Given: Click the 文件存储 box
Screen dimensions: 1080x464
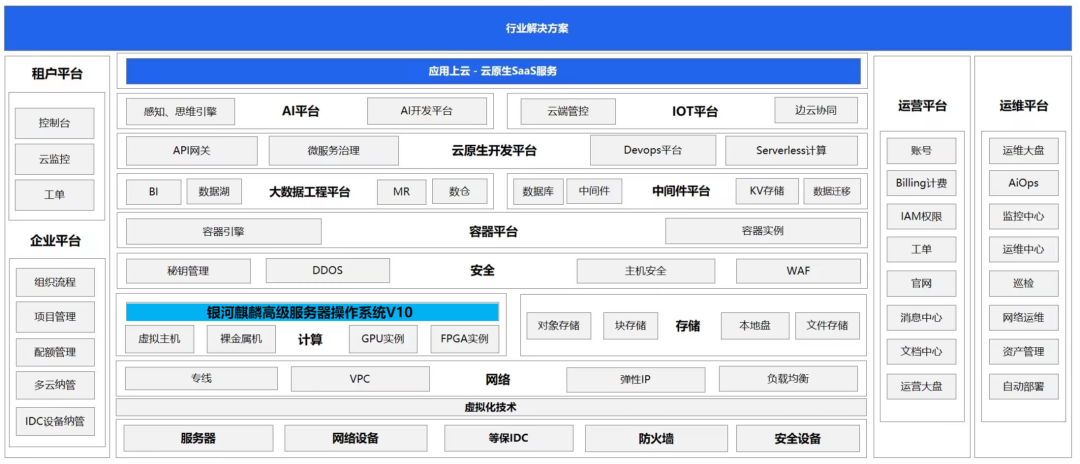Looking at the screenshot, I should [827, 326].
